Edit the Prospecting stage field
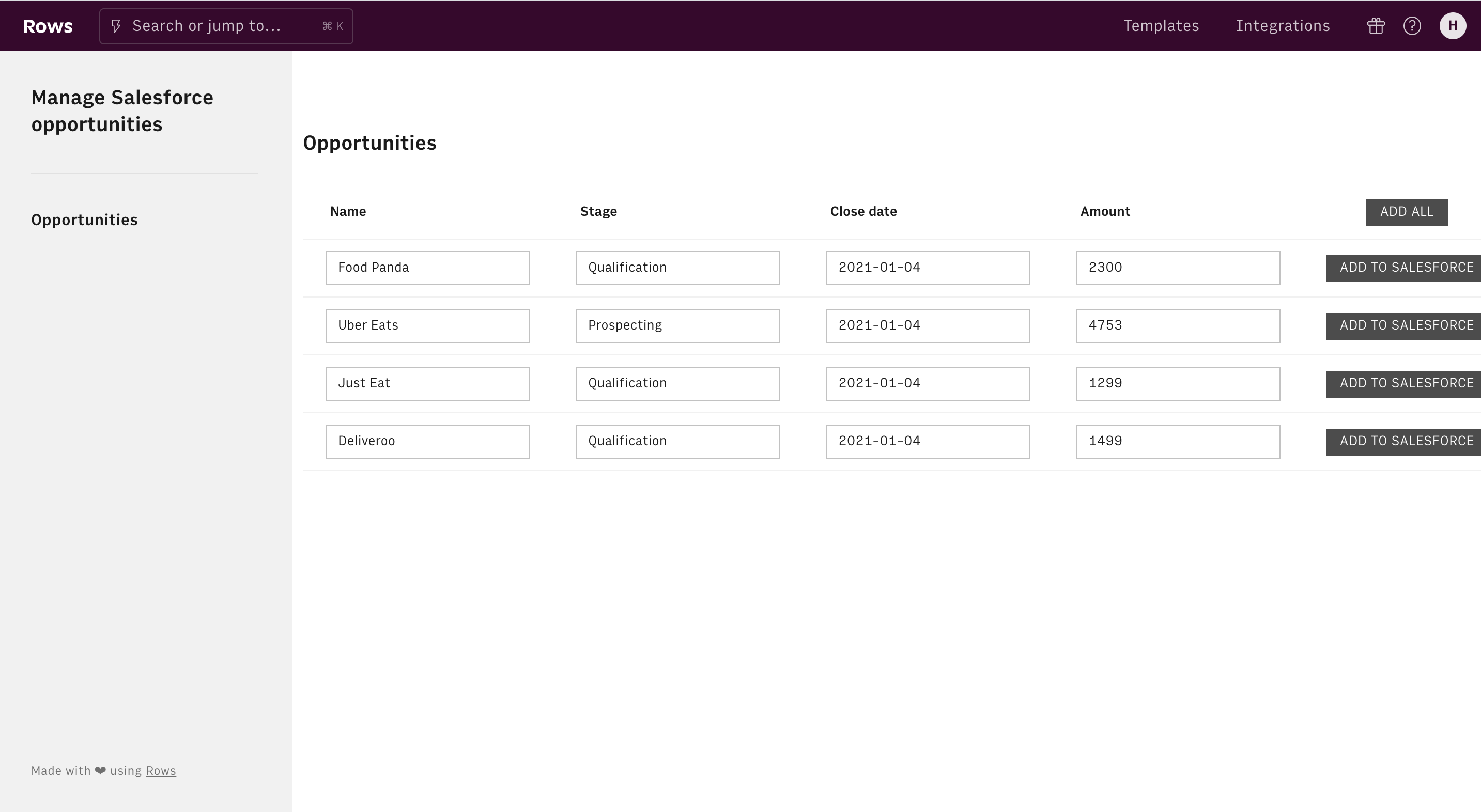Screen dimensions: 1481x812 coord(677,326)
